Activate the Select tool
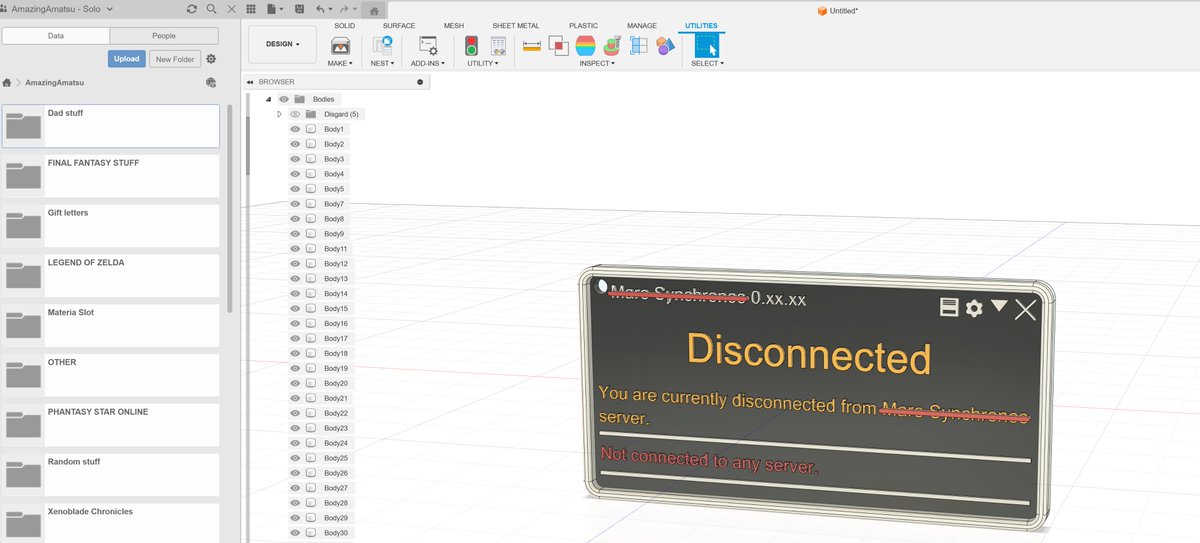Image resolution: width=1200 pixels, height=543 pixels. (x=707, y=45)
